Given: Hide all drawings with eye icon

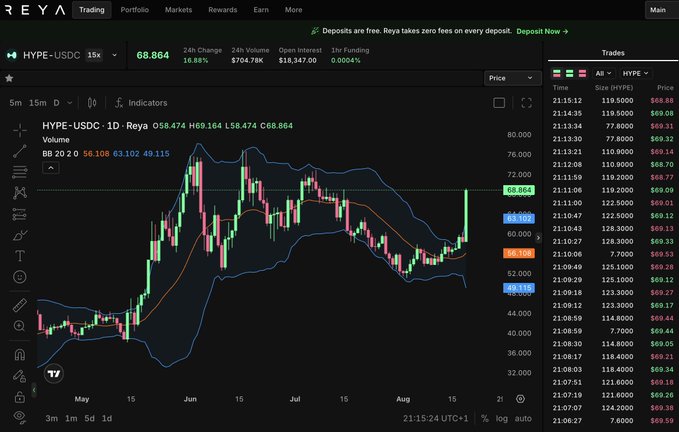Looking at the screenshot, I should pyautogui.click(x=19, y=417).
